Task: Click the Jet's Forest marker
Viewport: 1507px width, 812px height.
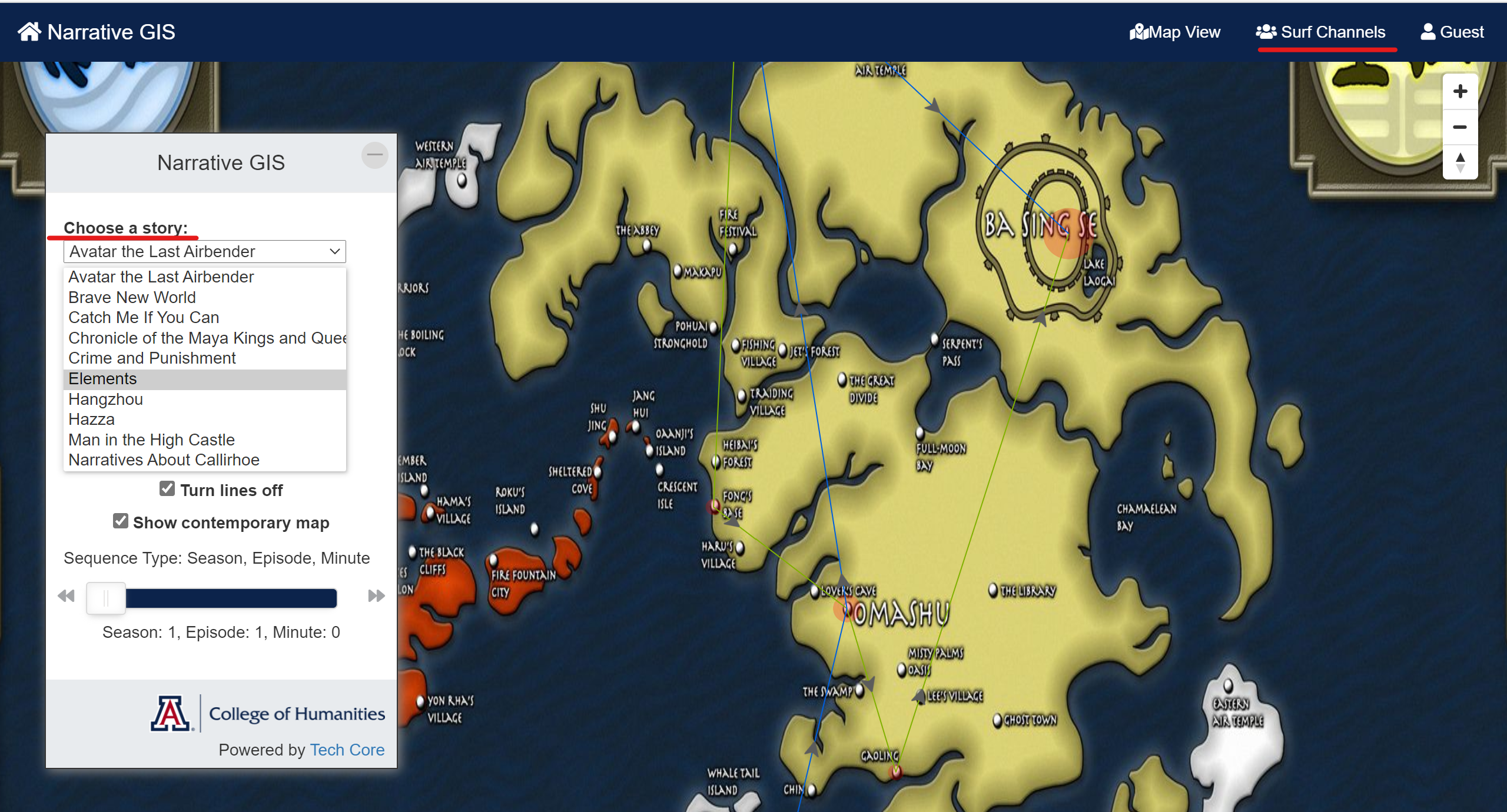Action: [783, 351]
